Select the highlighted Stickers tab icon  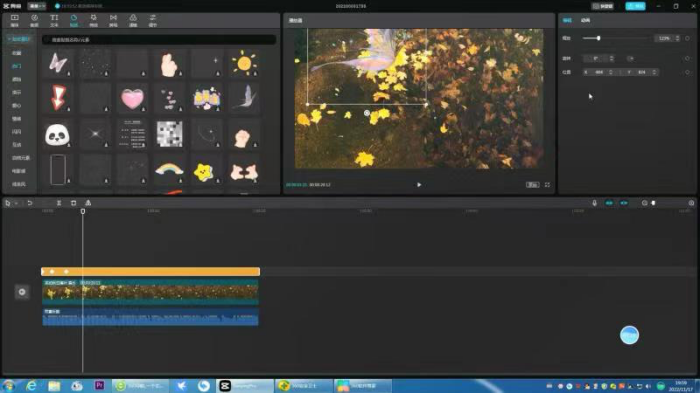pyautogui.click(x=74, y=20)
